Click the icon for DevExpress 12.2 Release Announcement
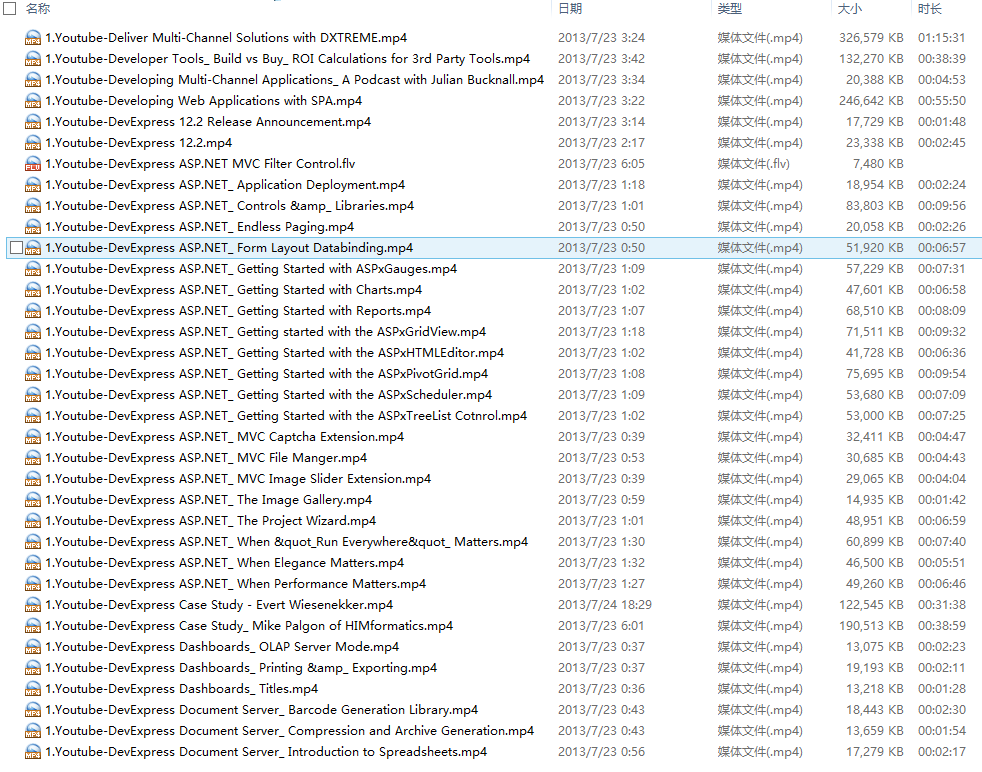 33,122
